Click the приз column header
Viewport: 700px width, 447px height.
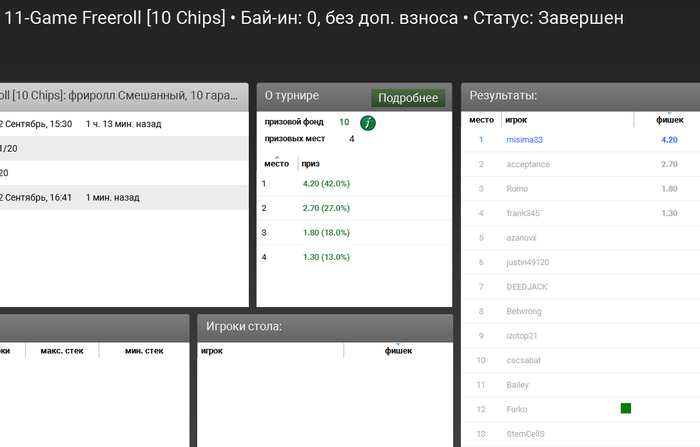[310, 164]
